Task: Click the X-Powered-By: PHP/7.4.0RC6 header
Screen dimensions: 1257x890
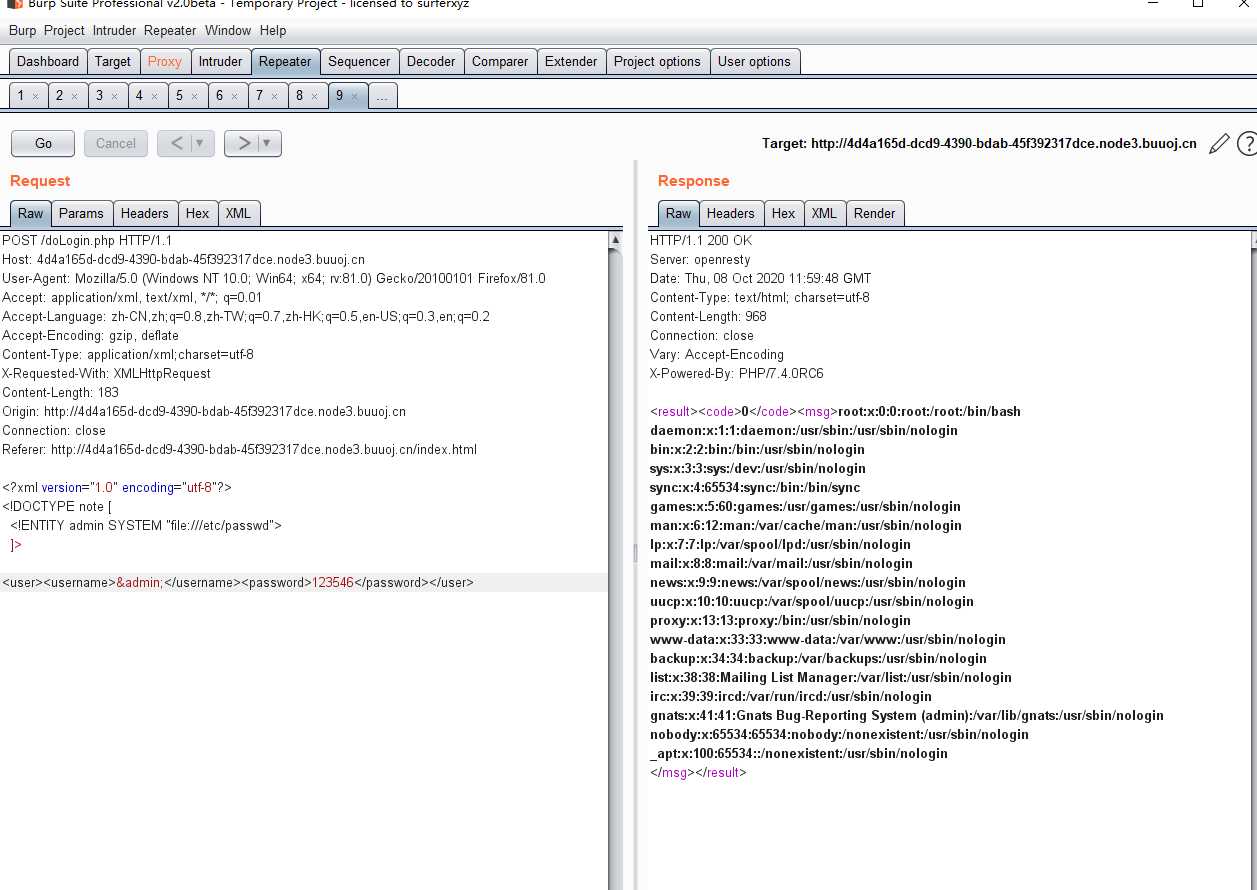Action: click(737, 374)
